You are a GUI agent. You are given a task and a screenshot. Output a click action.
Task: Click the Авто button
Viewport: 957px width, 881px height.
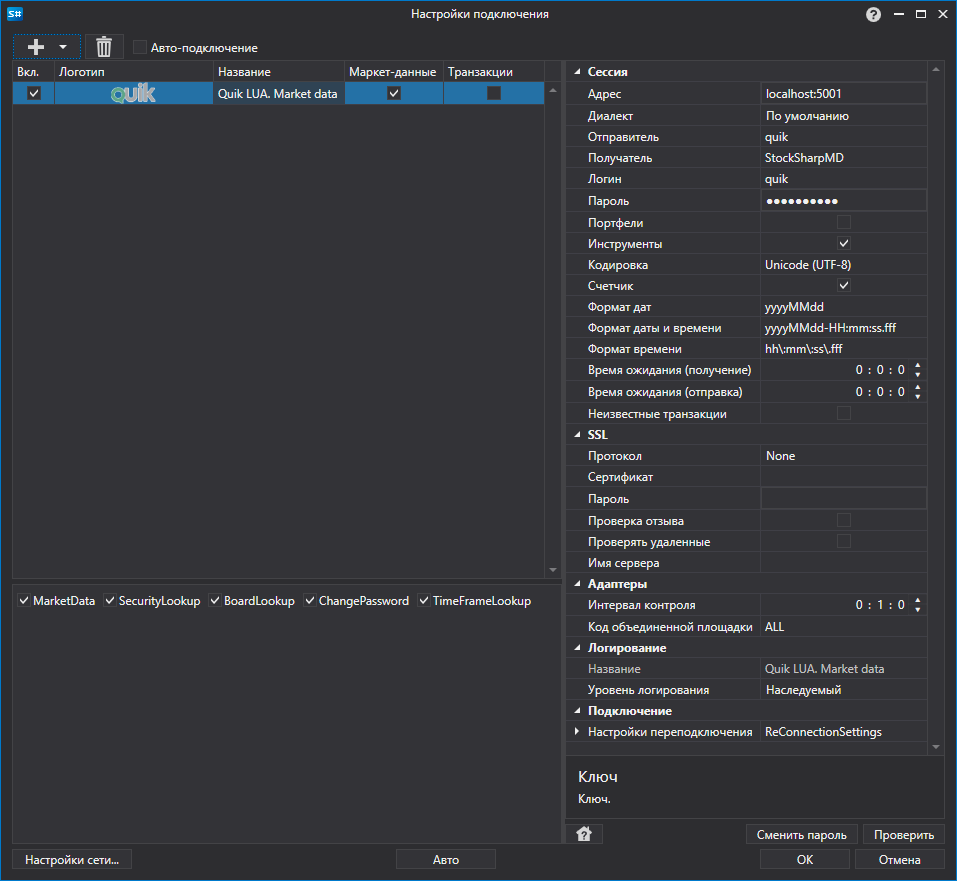coord(446,860)
